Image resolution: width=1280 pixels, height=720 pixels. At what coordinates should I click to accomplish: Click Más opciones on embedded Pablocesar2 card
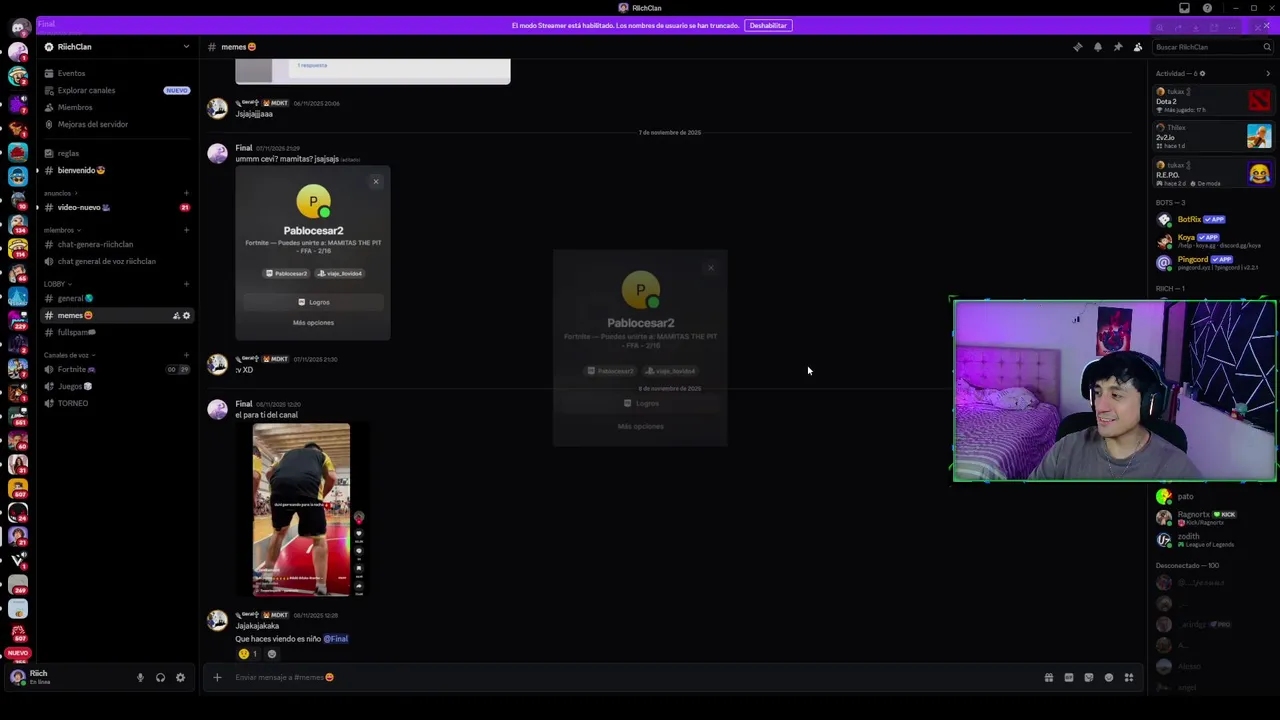313,323
